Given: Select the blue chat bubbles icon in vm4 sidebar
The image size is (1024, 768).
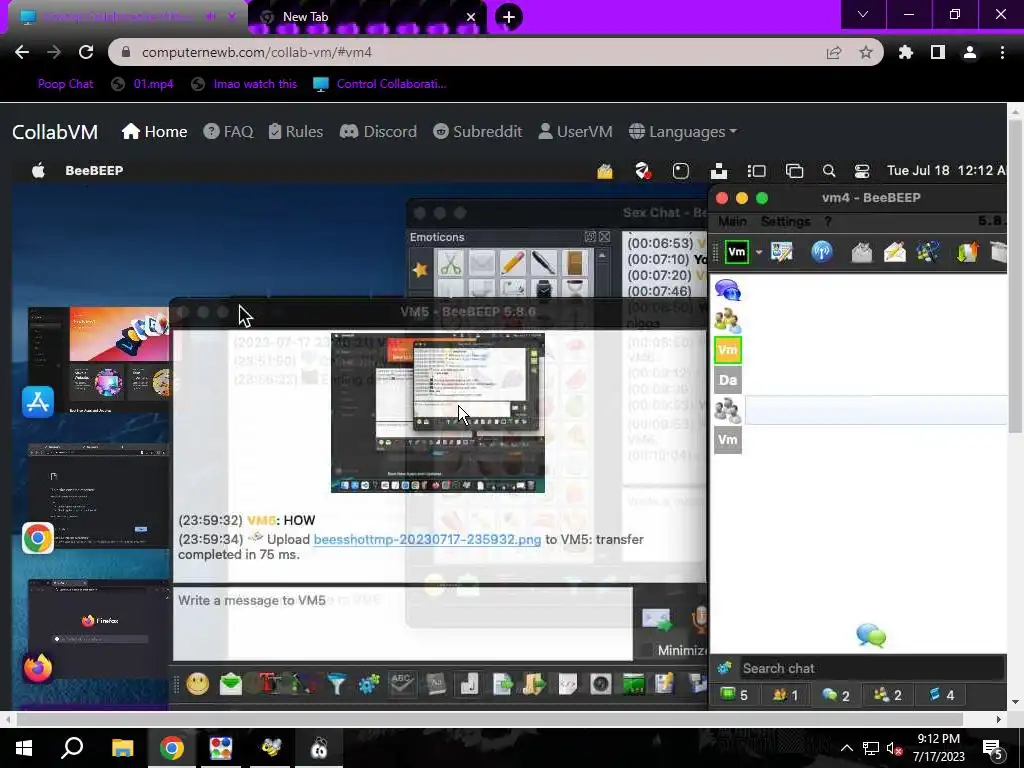Looking at the screenshot, I should point(728,290).
